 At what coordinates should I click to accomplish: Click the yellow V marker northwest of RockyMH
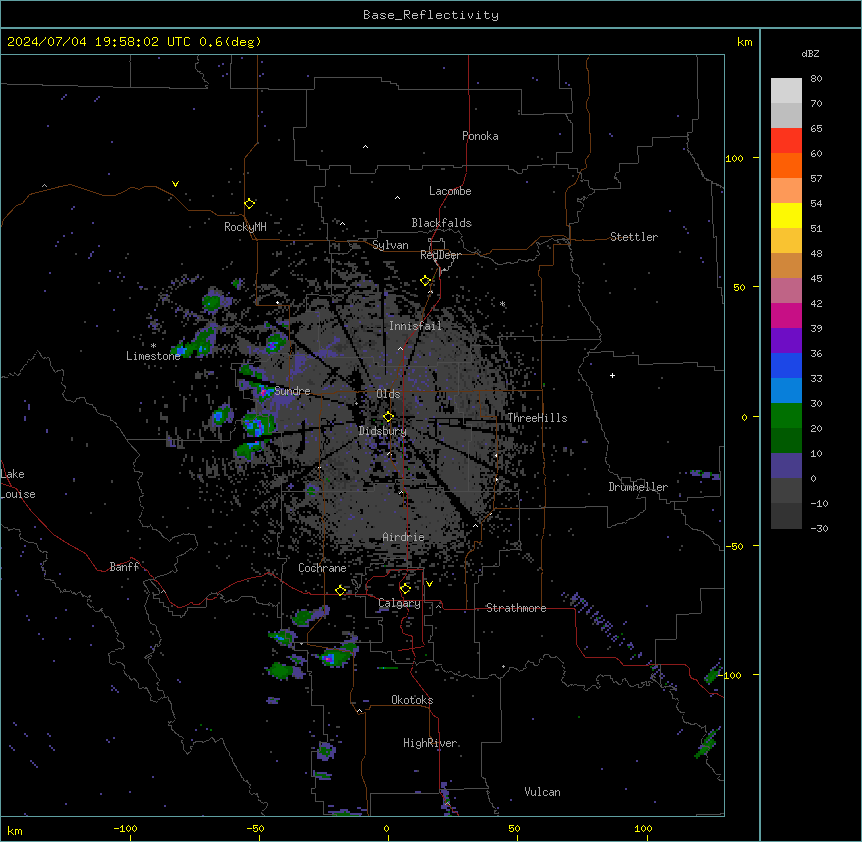coord(175,184)
